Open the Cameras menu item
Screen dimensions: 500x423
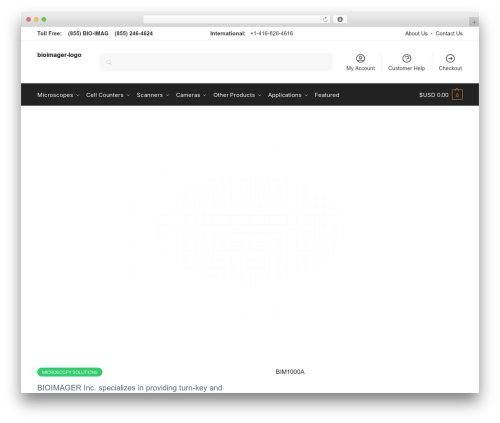coord(188,95)
